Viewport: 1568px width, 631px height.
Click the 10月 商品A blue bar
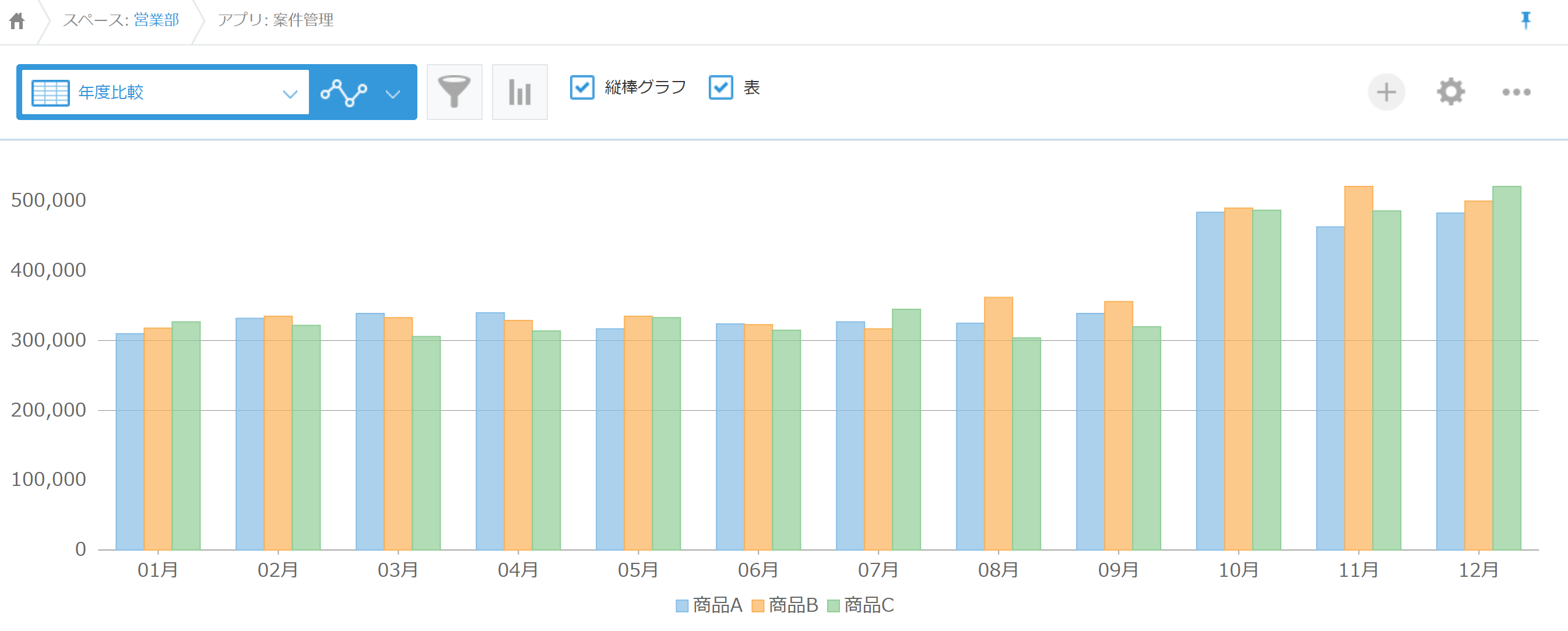[1210, 381]
